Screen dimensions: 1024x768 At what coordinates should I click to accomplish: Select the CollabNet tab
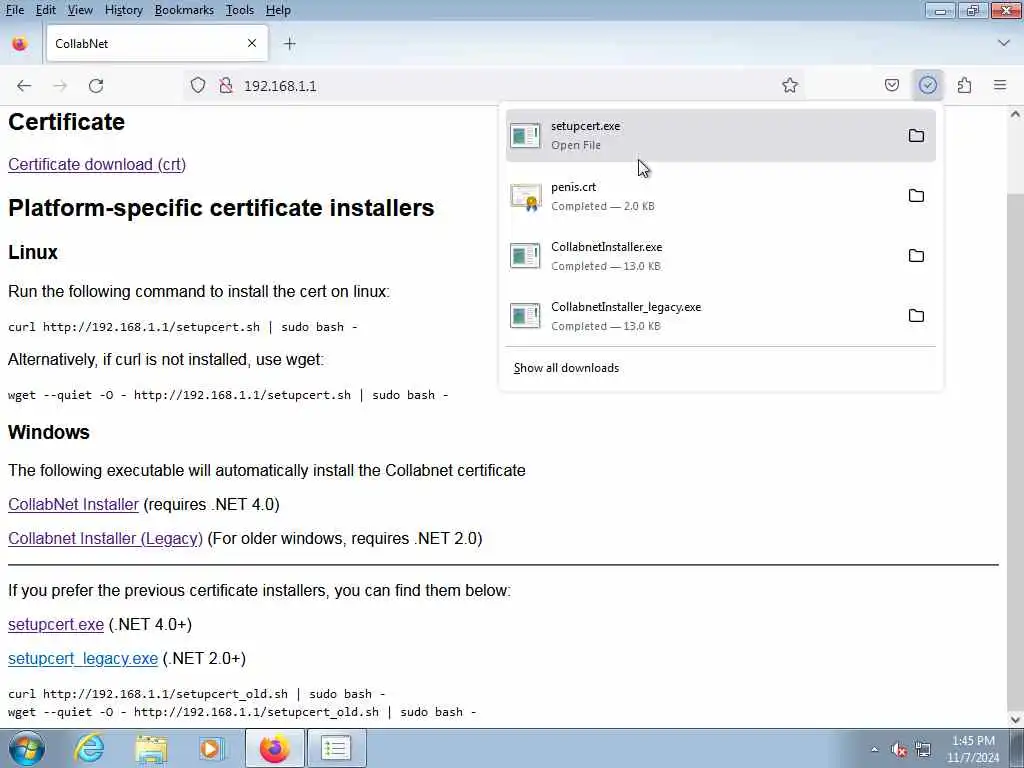(157, 44)
